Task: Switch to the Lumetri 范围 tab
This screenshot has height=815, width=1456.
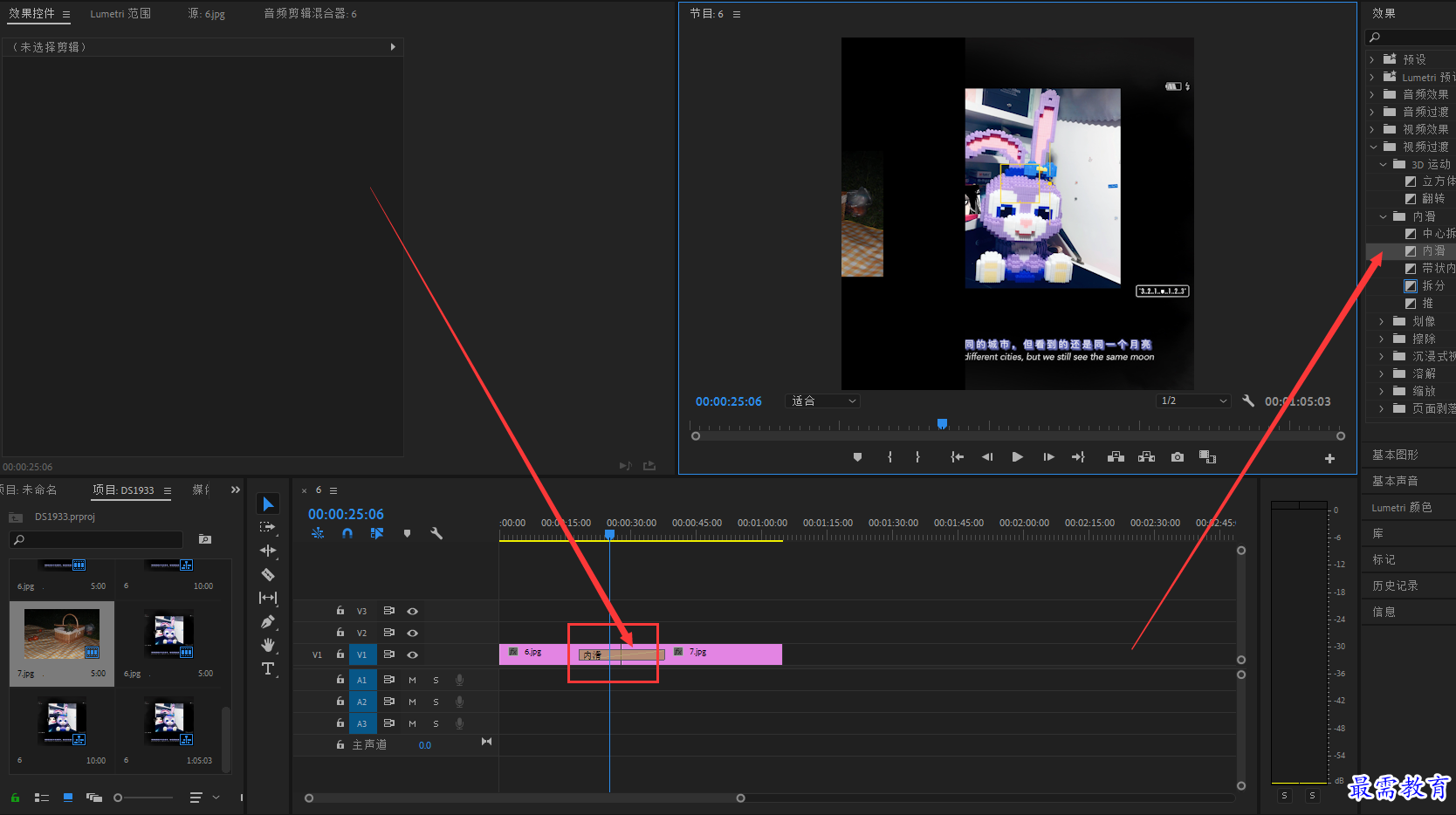Action: click(x=120, y=14)
